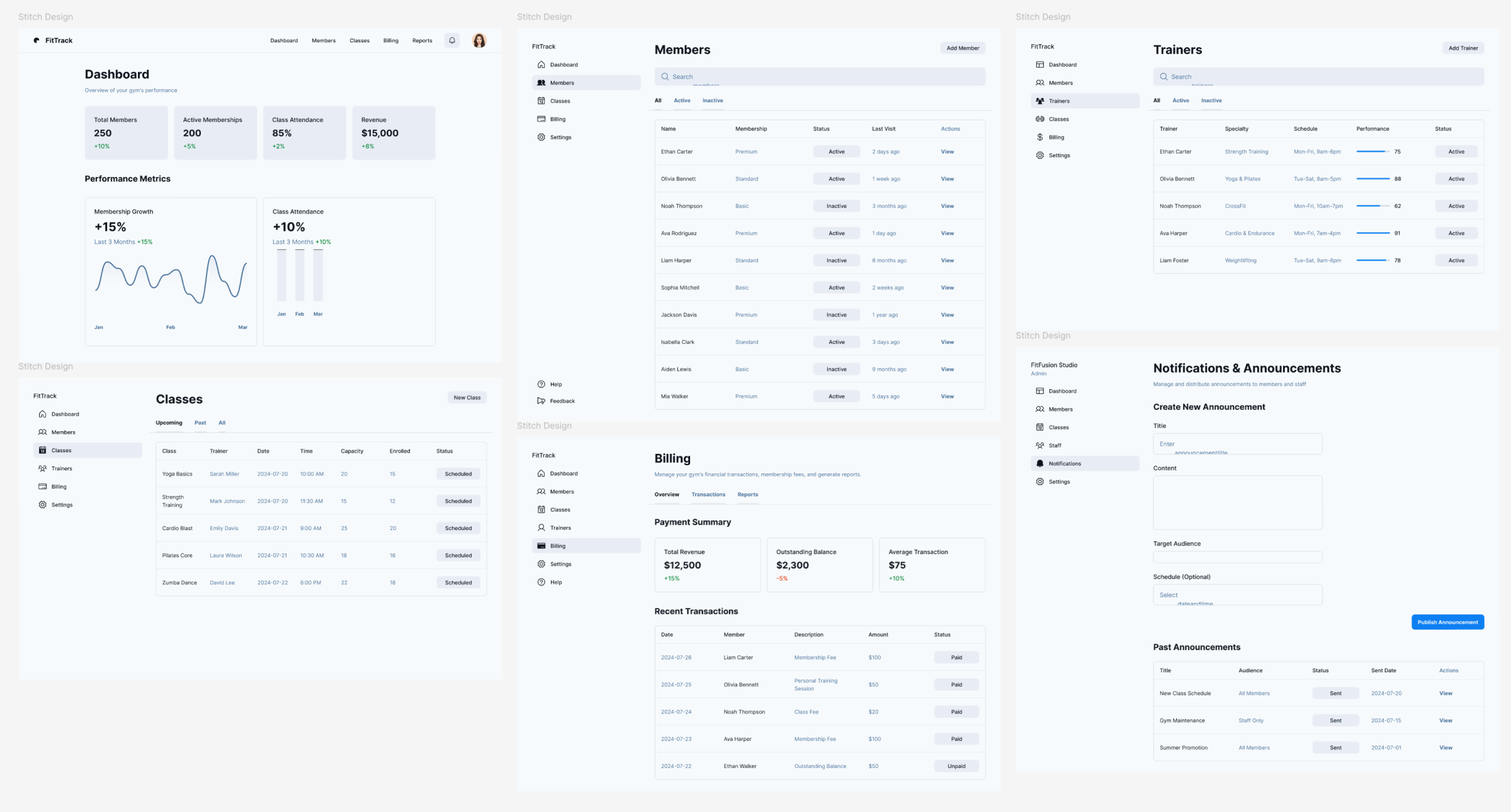Open Billing in the Dashboard top navigation
This screenshot has height=812, width=1511.
click(390, 40)
